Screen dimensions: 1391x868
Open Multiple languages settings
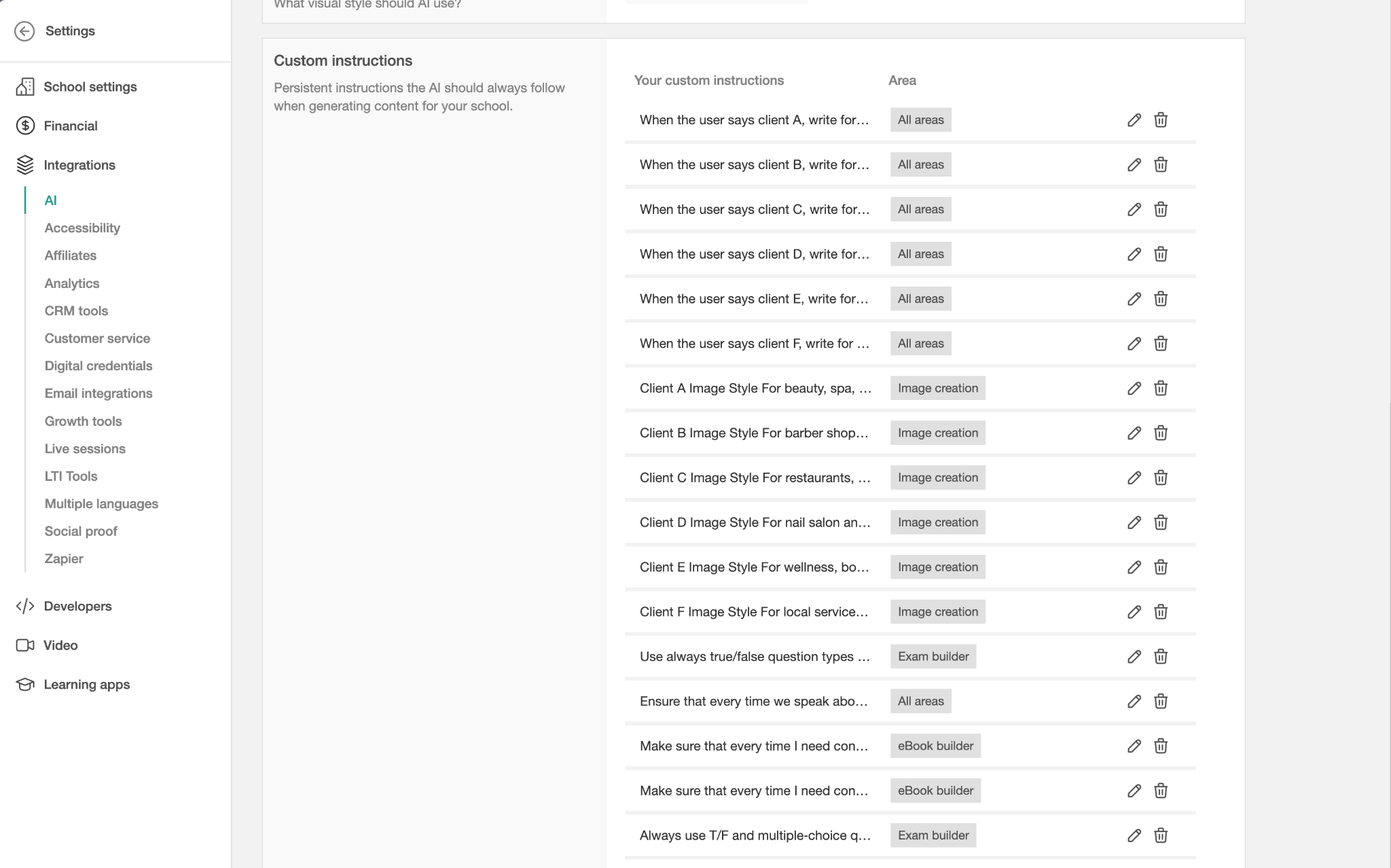101,504
